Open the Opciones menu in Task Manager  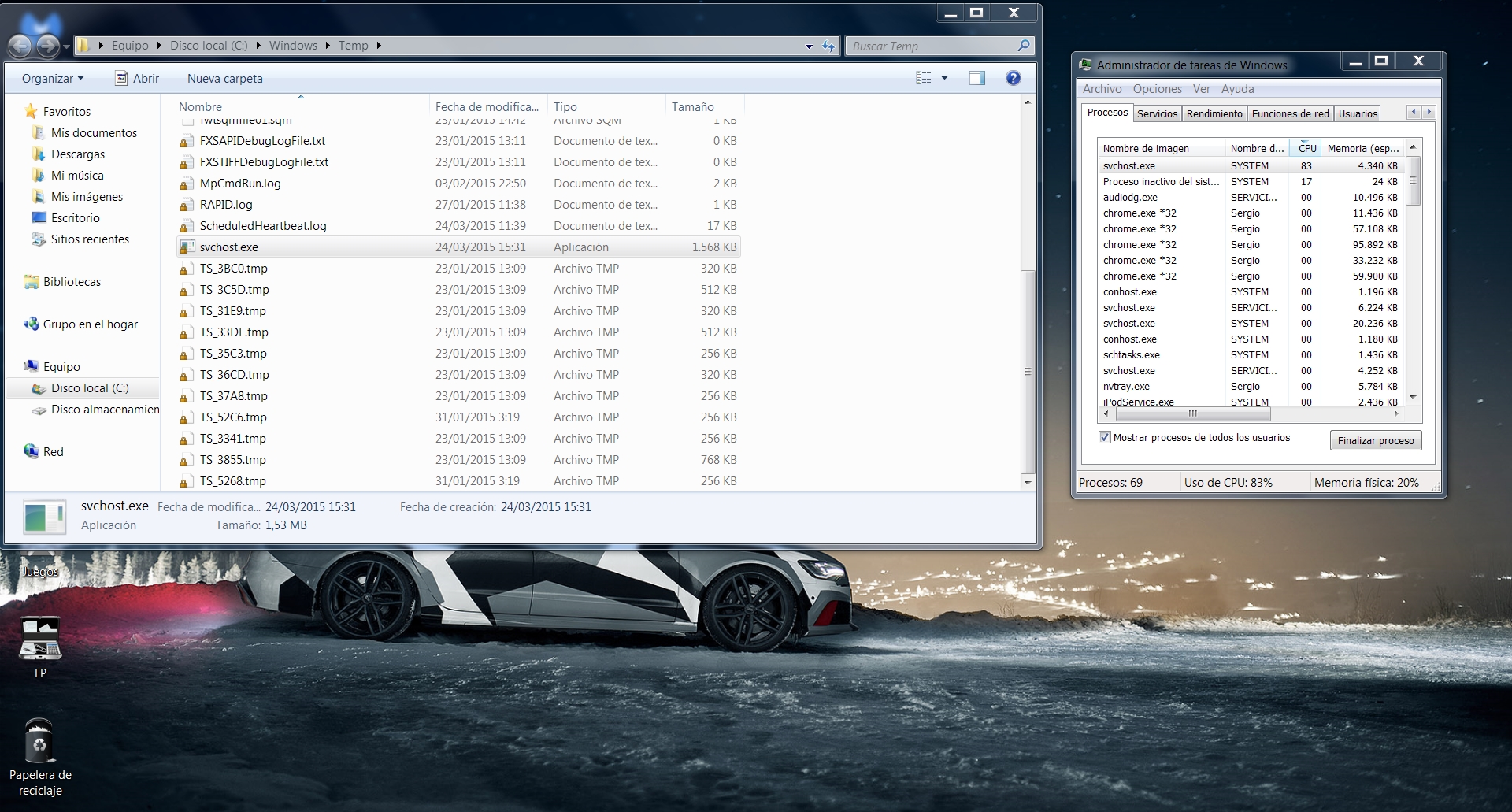click(1157, 89)
